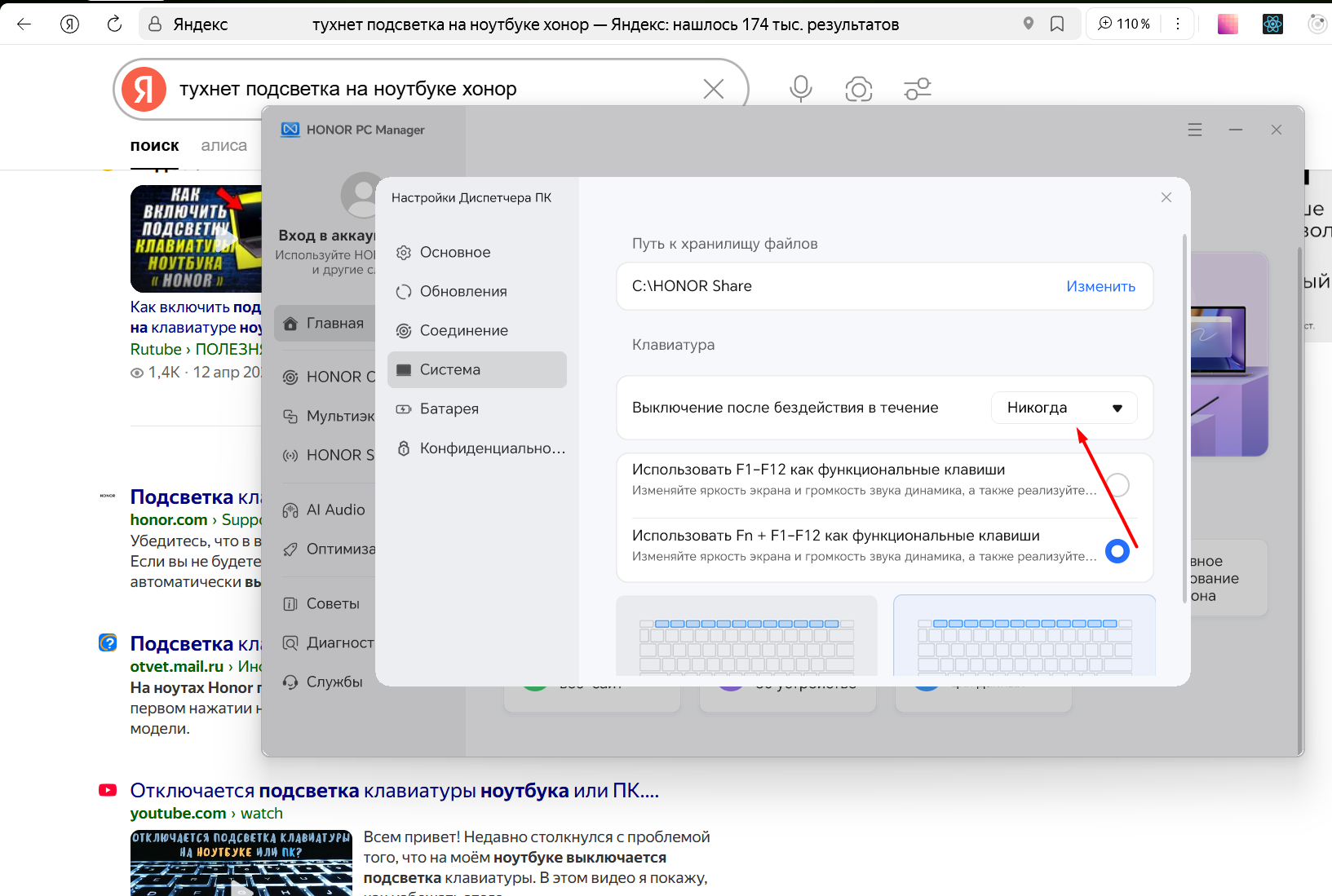Click the right highlighted keyboard layout thumbnail

(1024, 636)
